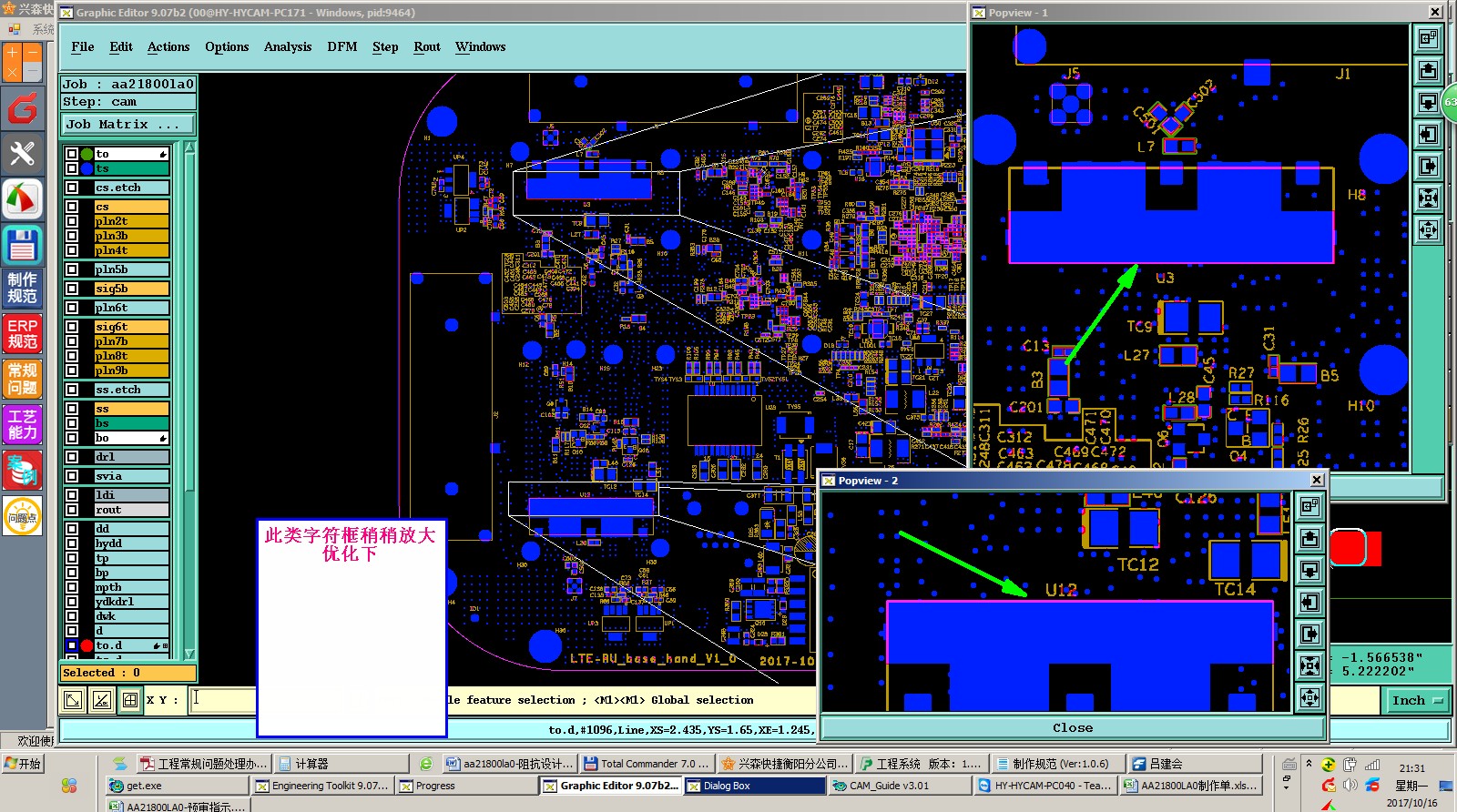Toggle checked box for layer to.d
The width and height of the screenshot is (1457, 812).
point(72,645)
